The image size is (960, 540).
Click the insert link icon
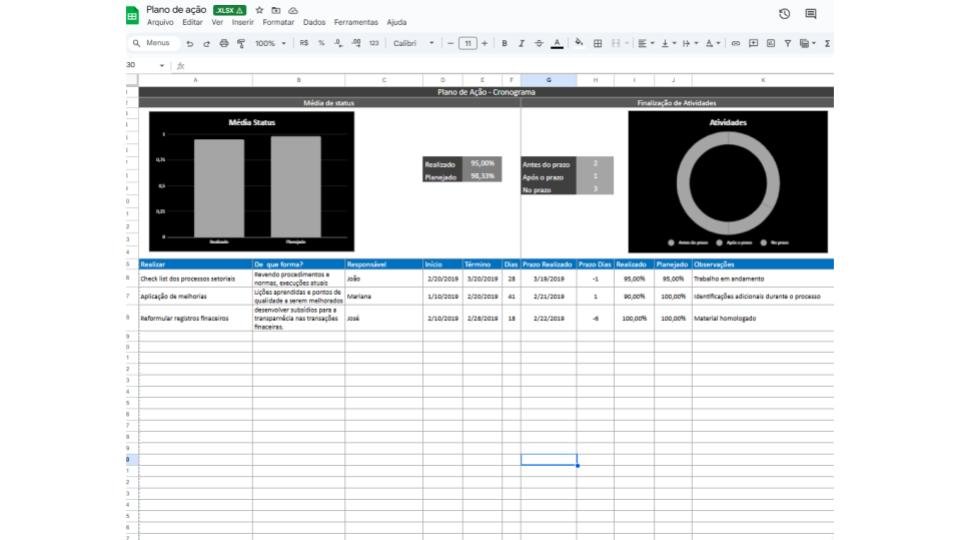coord(736,44)
